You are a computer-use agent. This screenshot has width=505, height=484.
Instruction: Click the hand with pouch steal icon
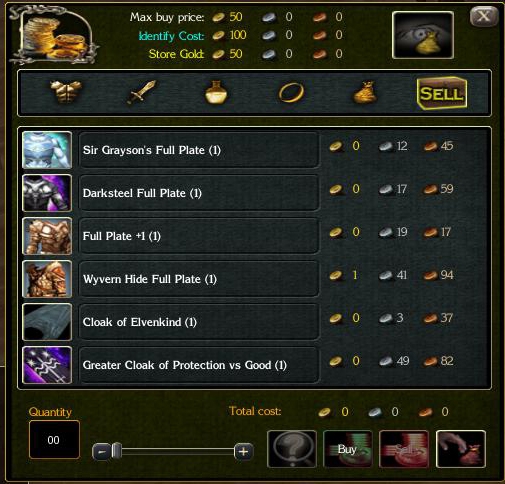[x=461, y=449]
